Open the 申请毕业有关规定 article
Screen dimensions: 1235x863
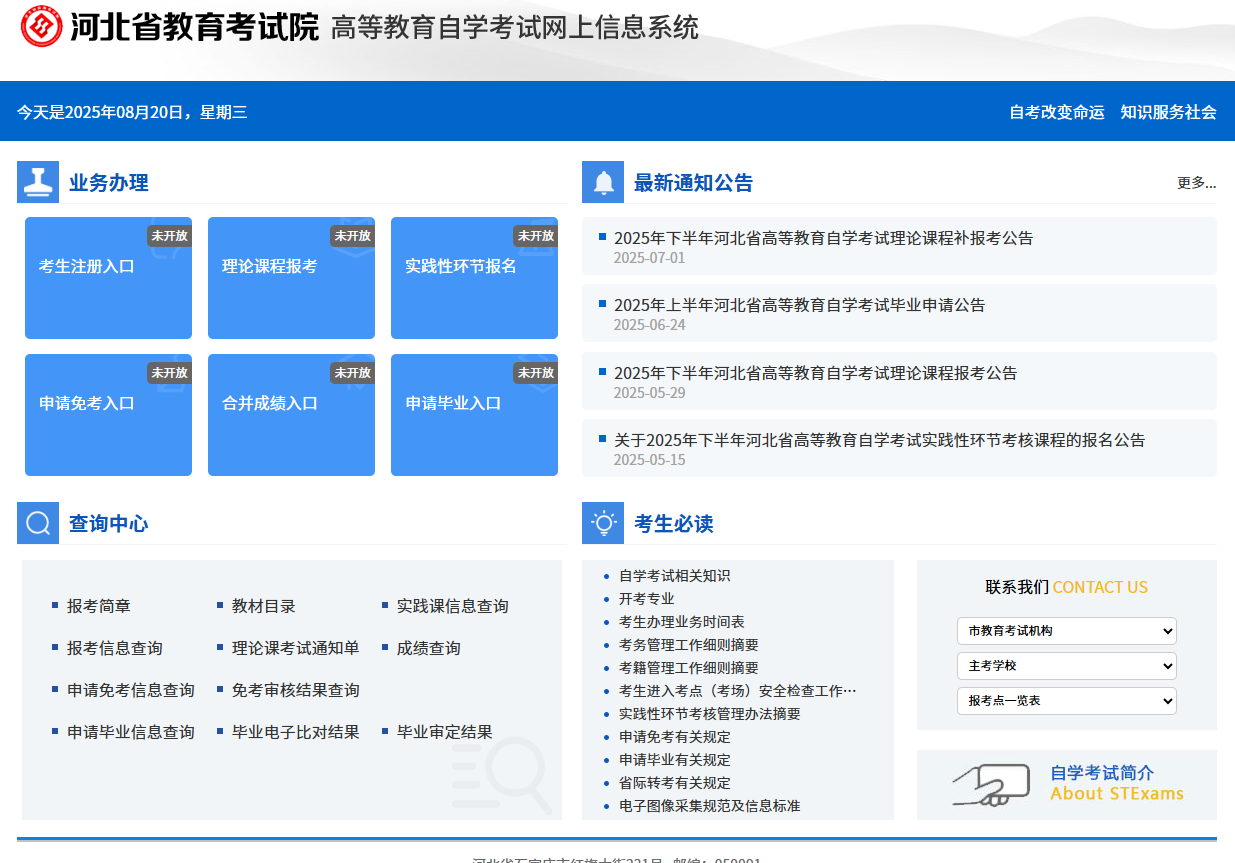click(x=675, y=760)
